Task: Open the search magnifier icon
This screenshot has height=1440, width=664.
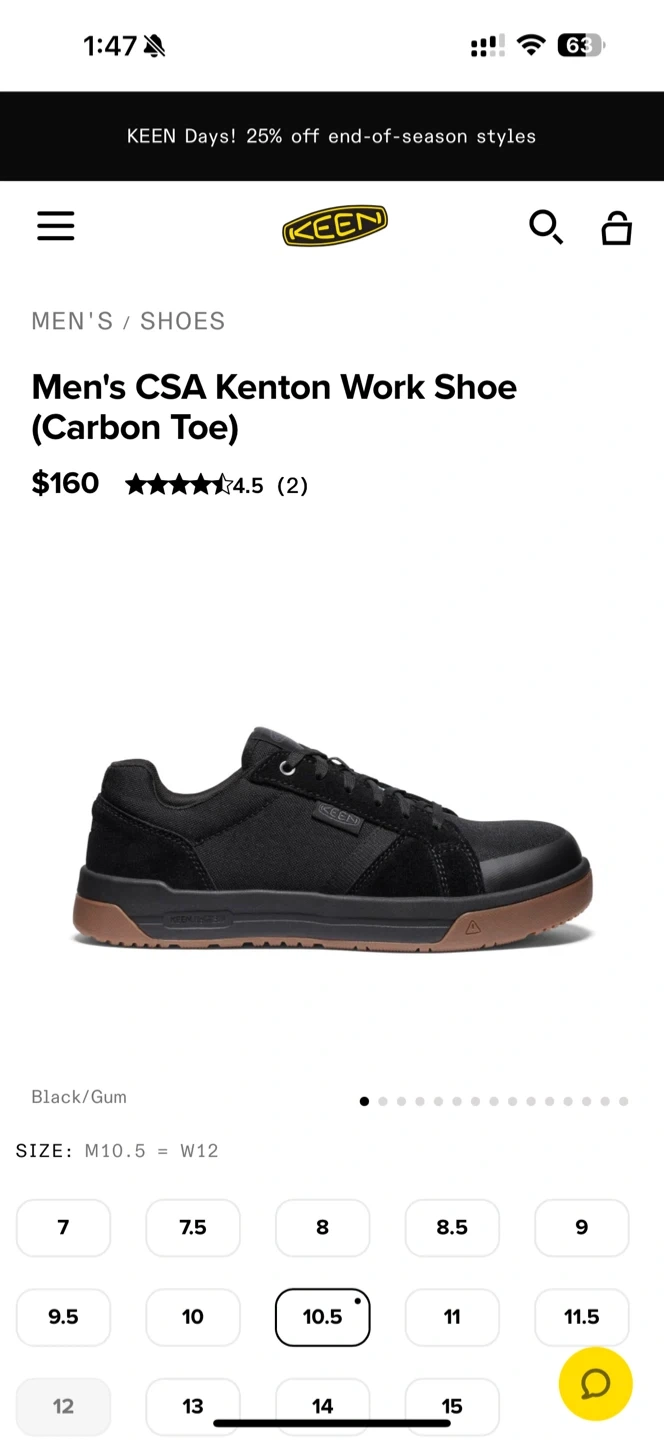Action: point(546,227)
